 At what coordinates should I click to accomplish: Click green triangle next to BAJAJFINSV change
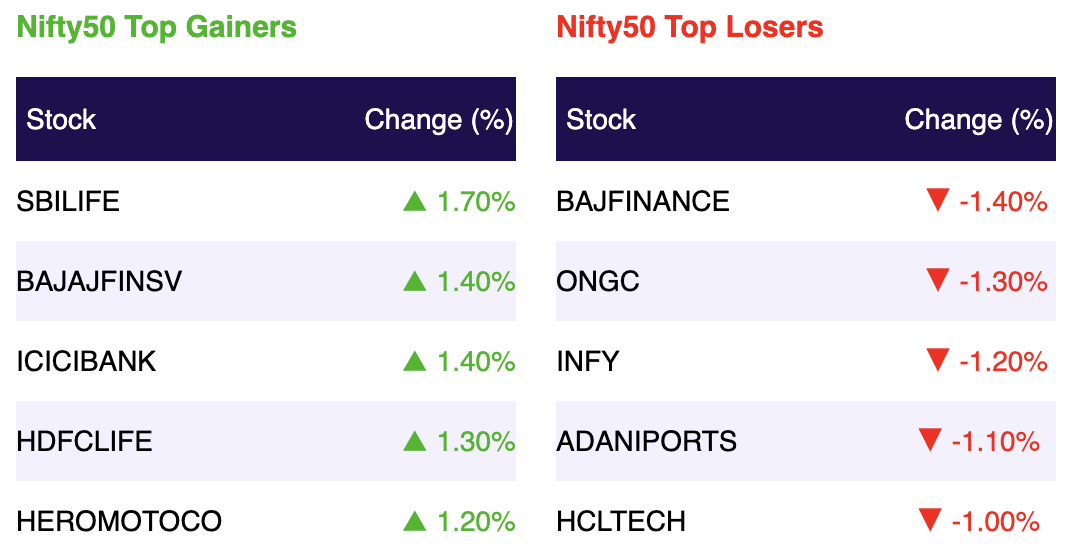[414, 281]
